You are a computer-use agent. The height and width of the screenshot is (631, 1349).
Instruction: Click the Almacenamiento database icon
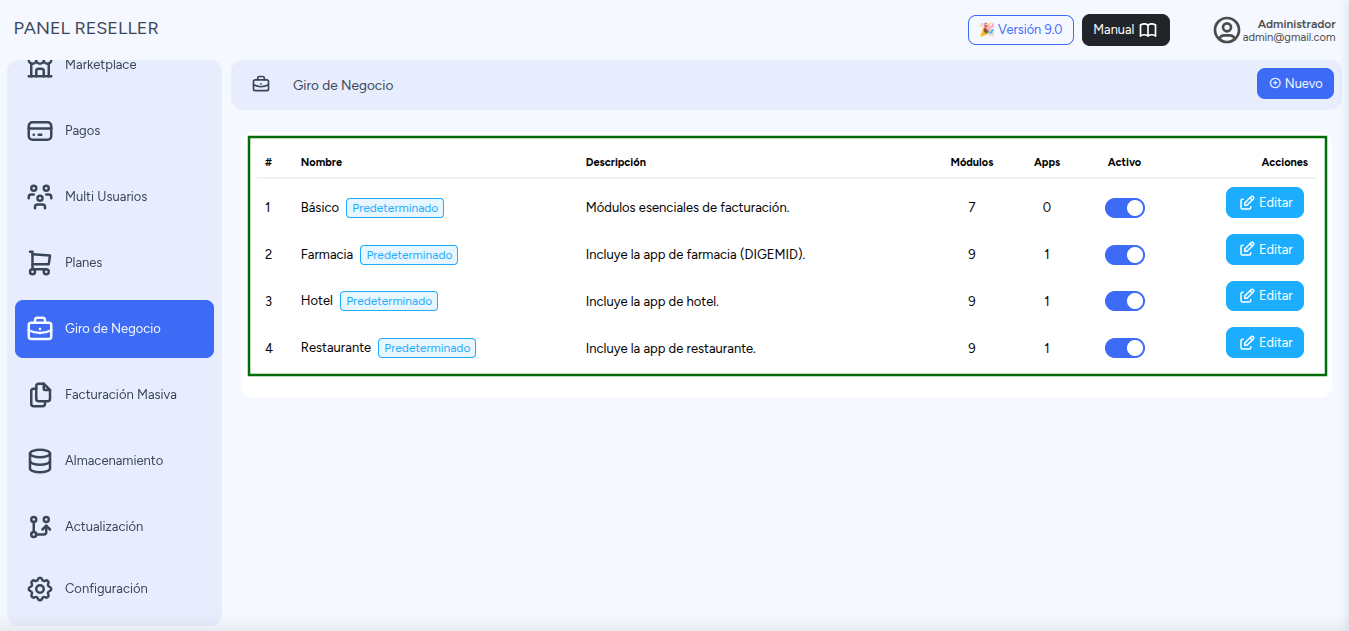pos(39,461)
